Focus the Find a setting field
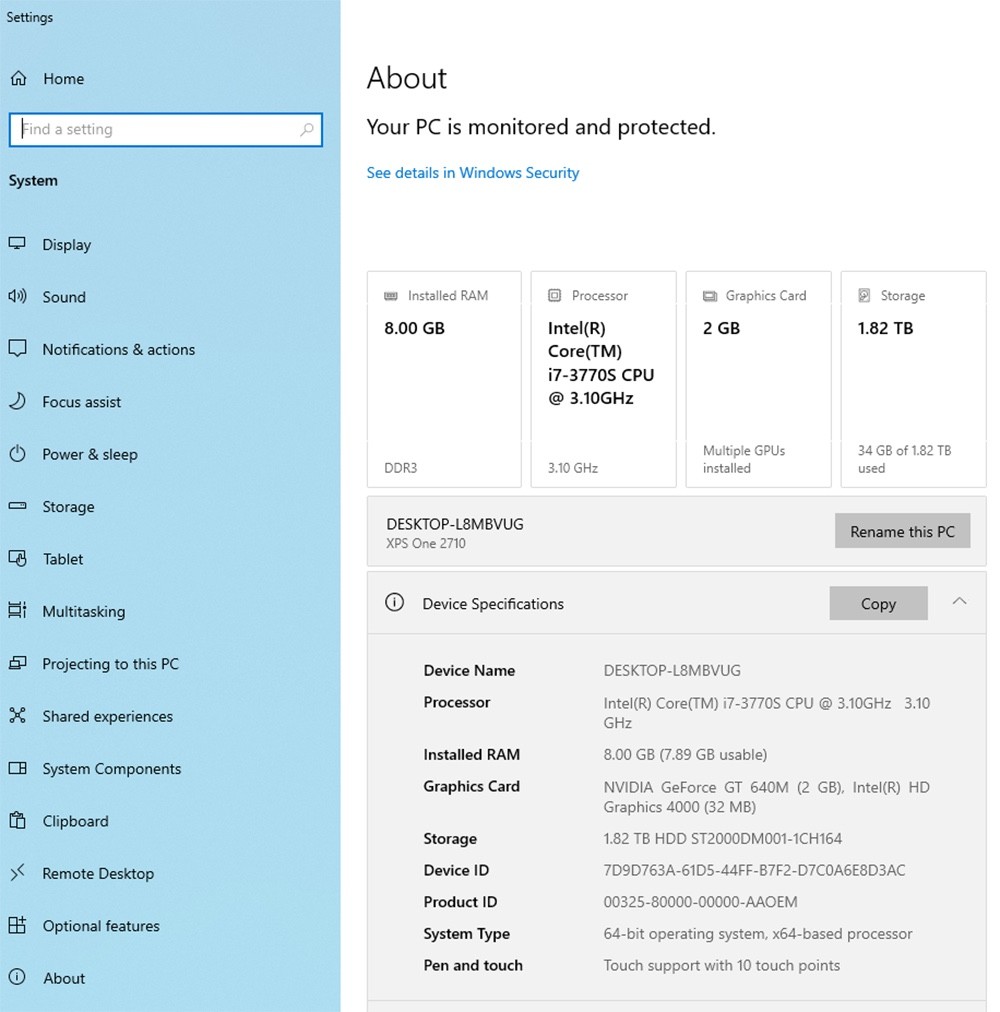1000x1012 pixels. [x=165, y=130]
